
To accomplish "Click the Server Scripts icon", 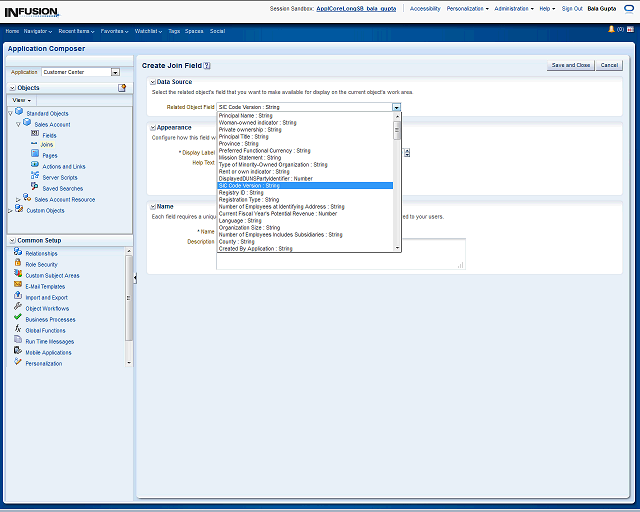I will click(x=35, y=177).
